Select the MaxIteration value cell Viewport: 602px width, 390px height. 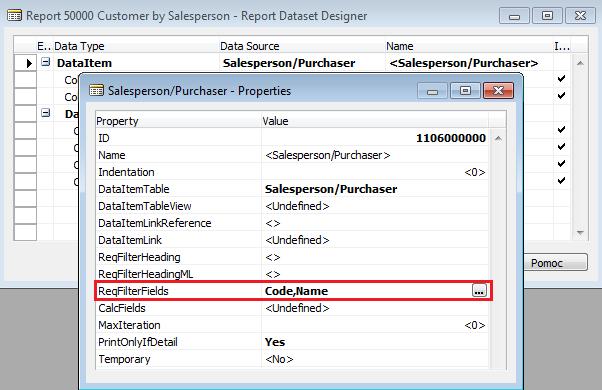click(375, 325)
